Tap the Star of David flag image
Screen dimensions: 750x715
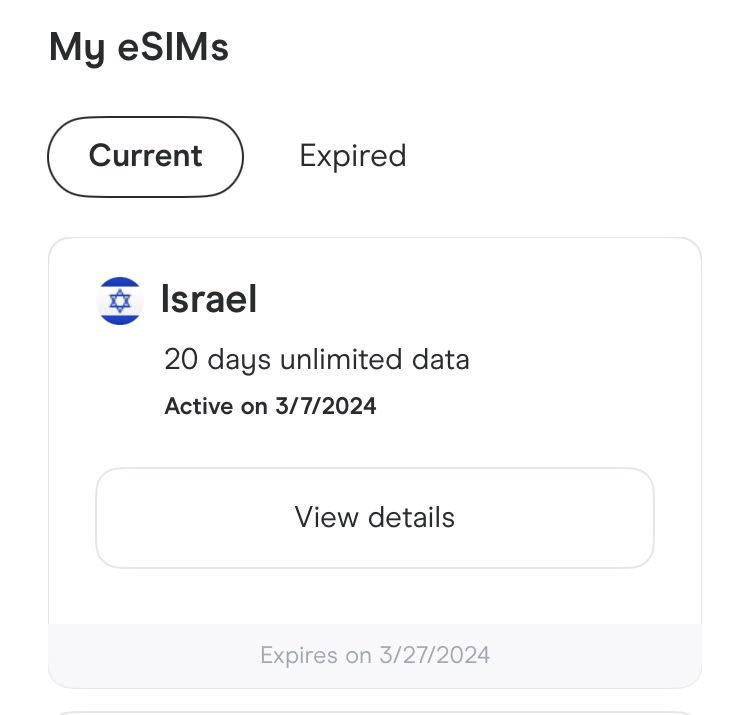click(x=120, y=301)
